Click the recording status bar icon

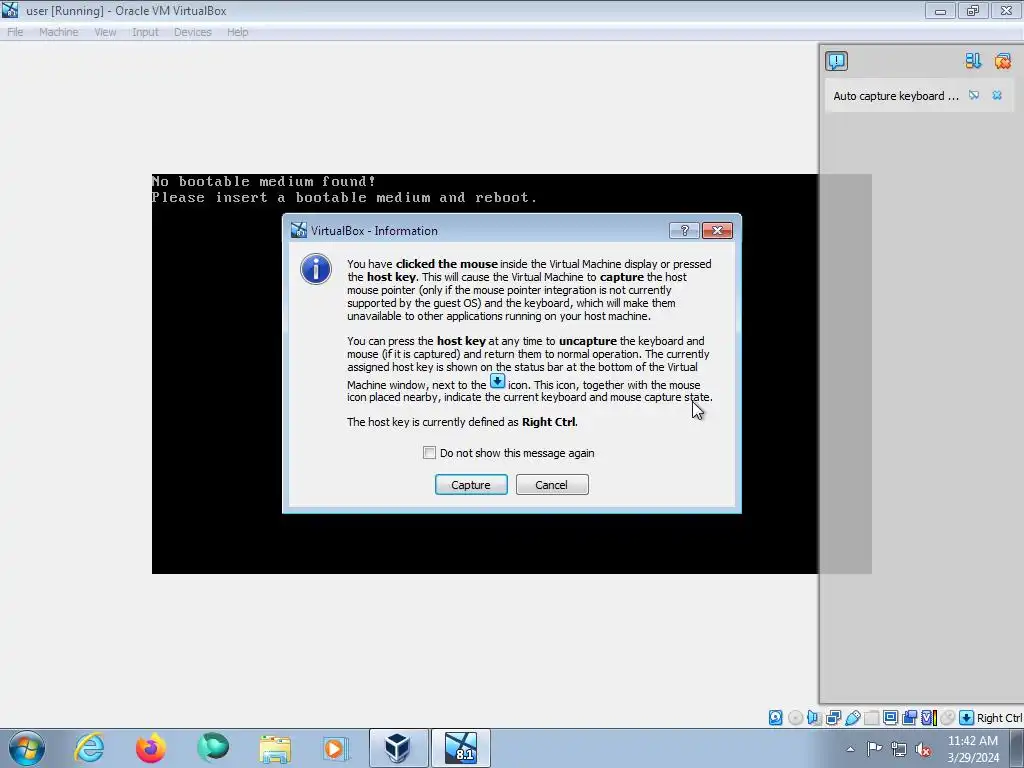point(909,718)
